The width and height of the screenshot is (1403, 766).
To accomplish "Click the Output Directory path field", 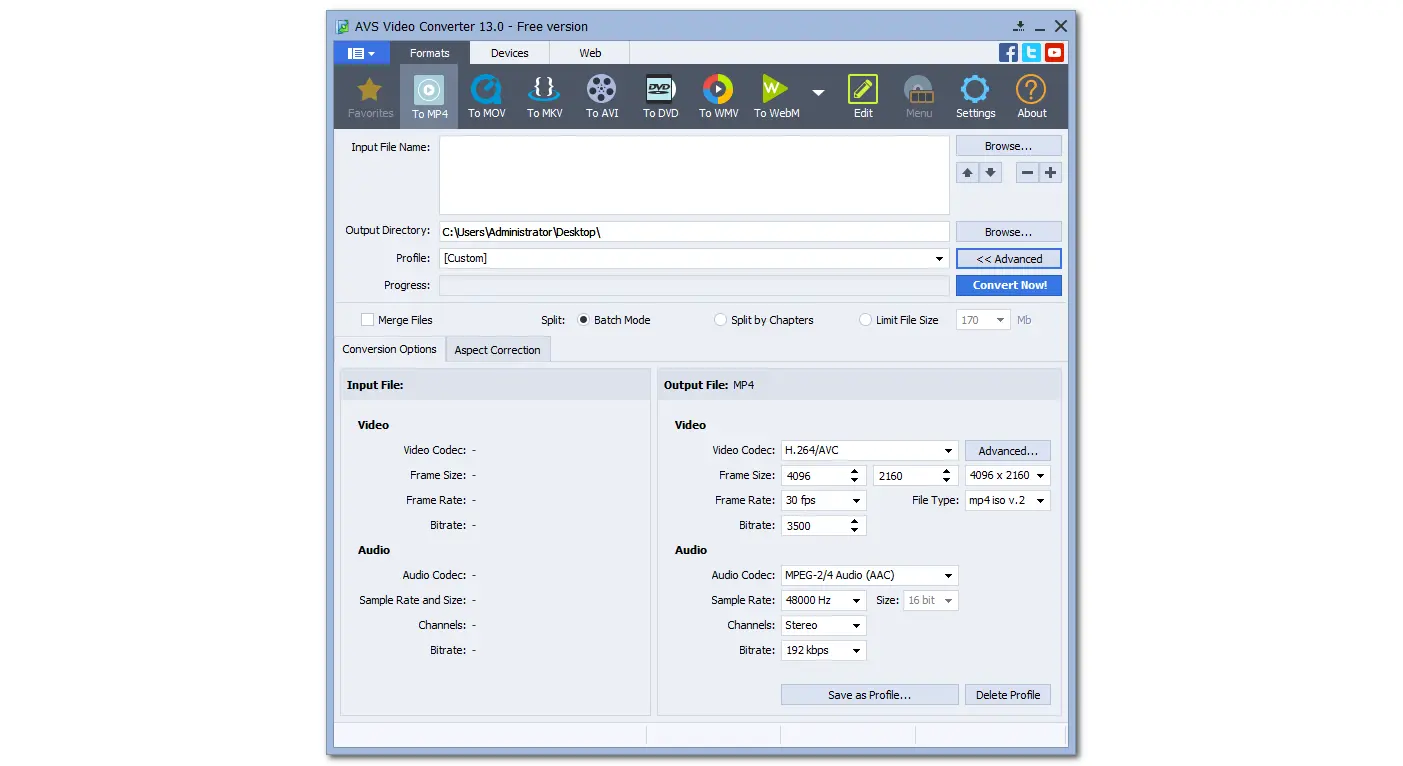I will tap(694, 232).
